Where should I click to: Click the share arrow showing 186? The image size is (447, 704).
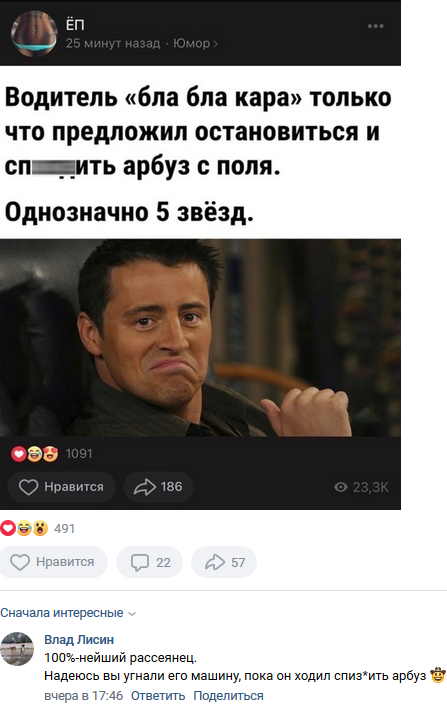(158, 487)
